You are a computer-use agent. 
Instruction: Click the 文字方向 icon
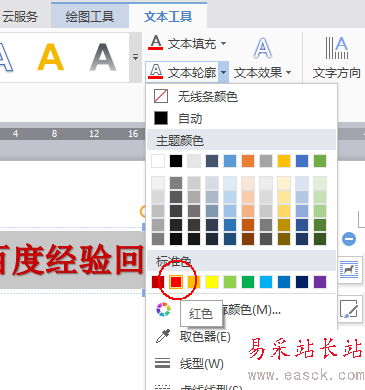pos(337,48)
